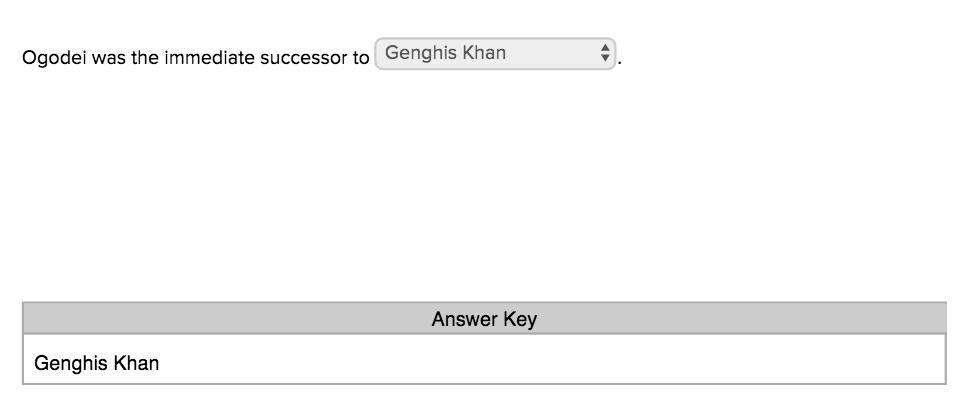This screenshot has height=414, width=974.
Task: Click the word 'Genghis' in the answer row
Action: click(71, 363)
